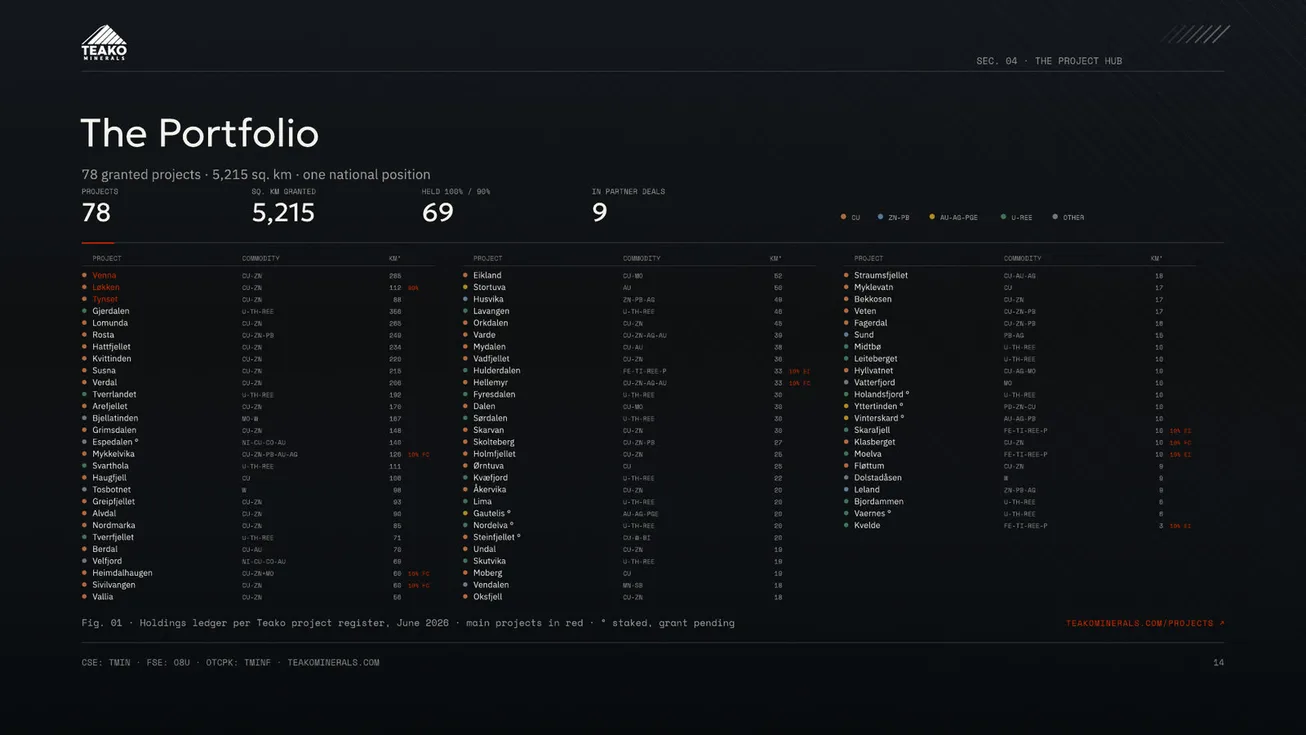Click the Vallia project name
Viewport: 1306px width, 735px height.
tap(103, 597)
